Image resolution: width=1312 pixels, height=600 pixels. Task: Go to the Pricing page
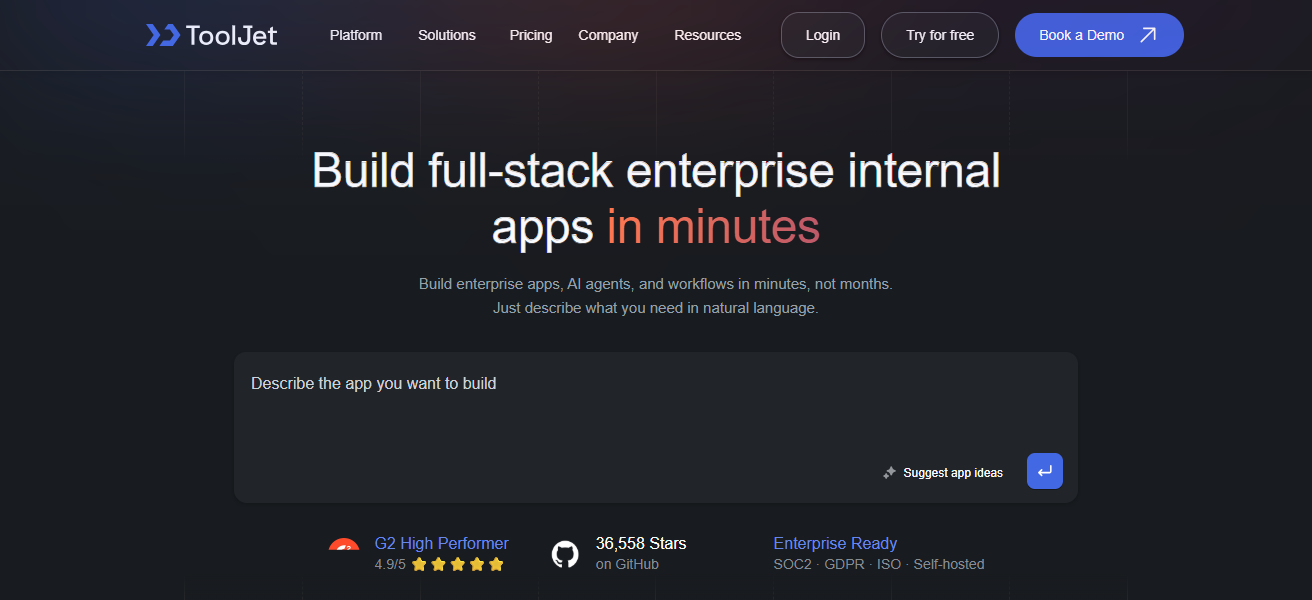530,35
